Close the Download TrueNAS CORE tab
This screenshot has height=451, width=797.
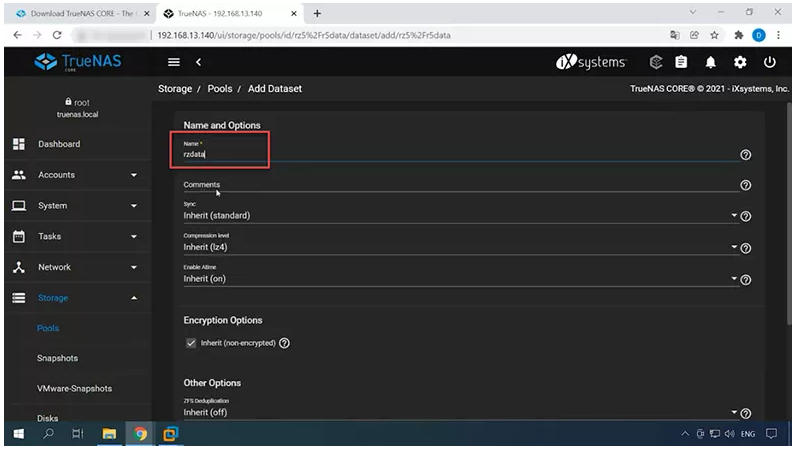click(x=147, y=14)
